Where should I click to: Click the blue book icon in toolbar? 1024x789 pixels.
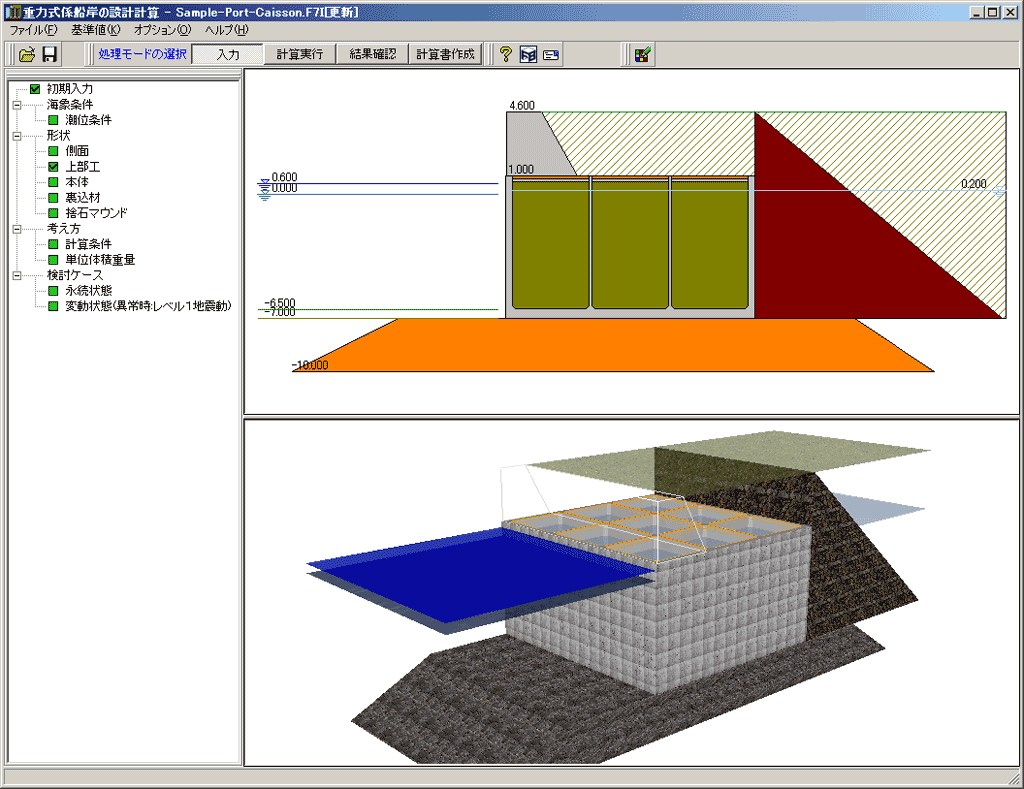tap(528, 54)
